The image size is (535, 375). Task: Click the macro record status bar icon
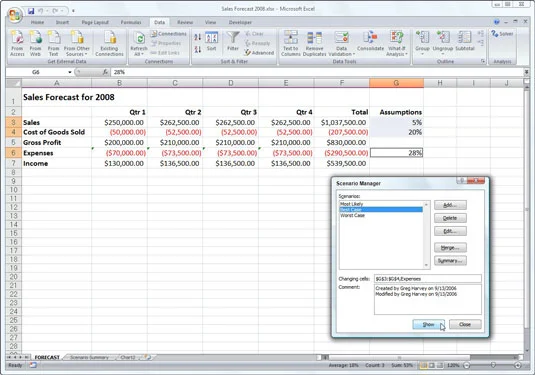[33, 365]
